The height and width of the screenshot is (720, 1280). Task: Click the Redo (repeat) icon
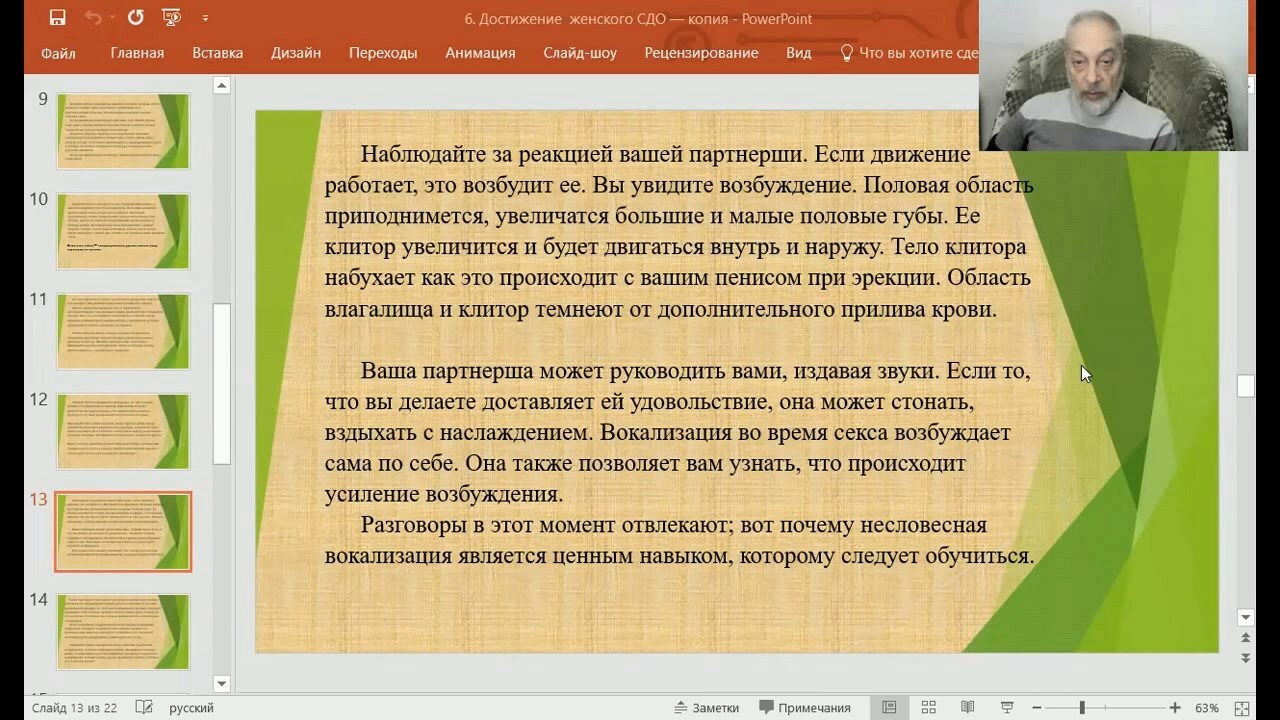[136, 18]
